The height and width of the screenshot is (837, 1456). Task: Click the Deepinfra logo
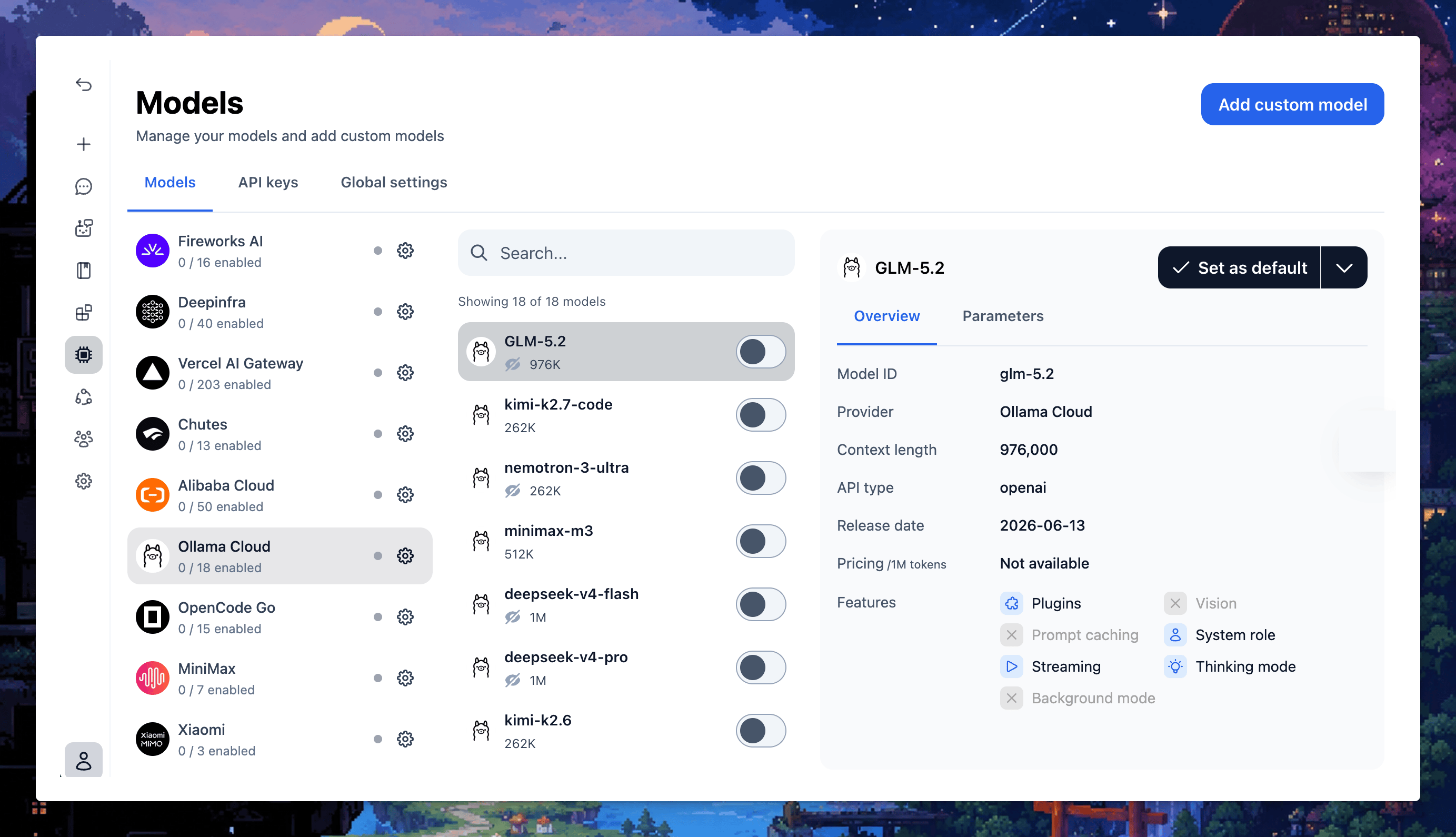[x=152, y=312]
